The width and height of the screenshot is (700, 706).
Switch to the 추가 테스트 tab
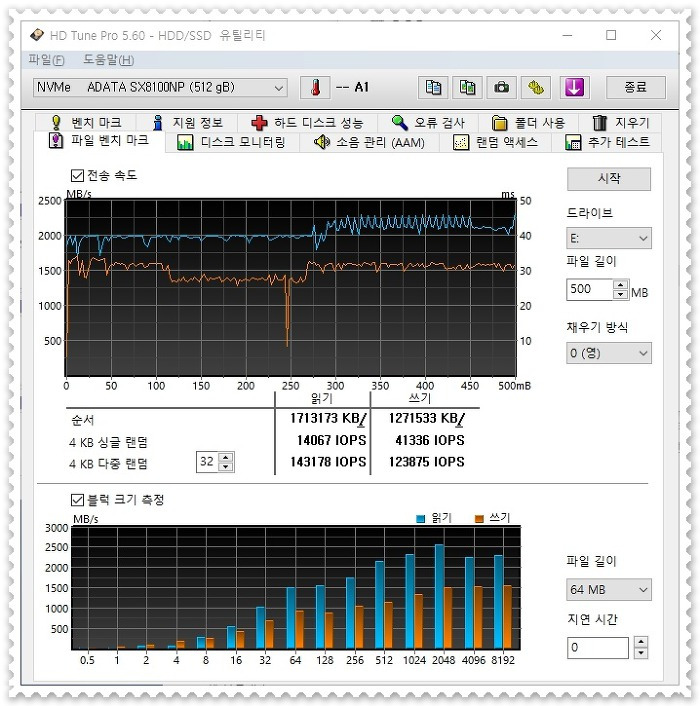point(607,143)
